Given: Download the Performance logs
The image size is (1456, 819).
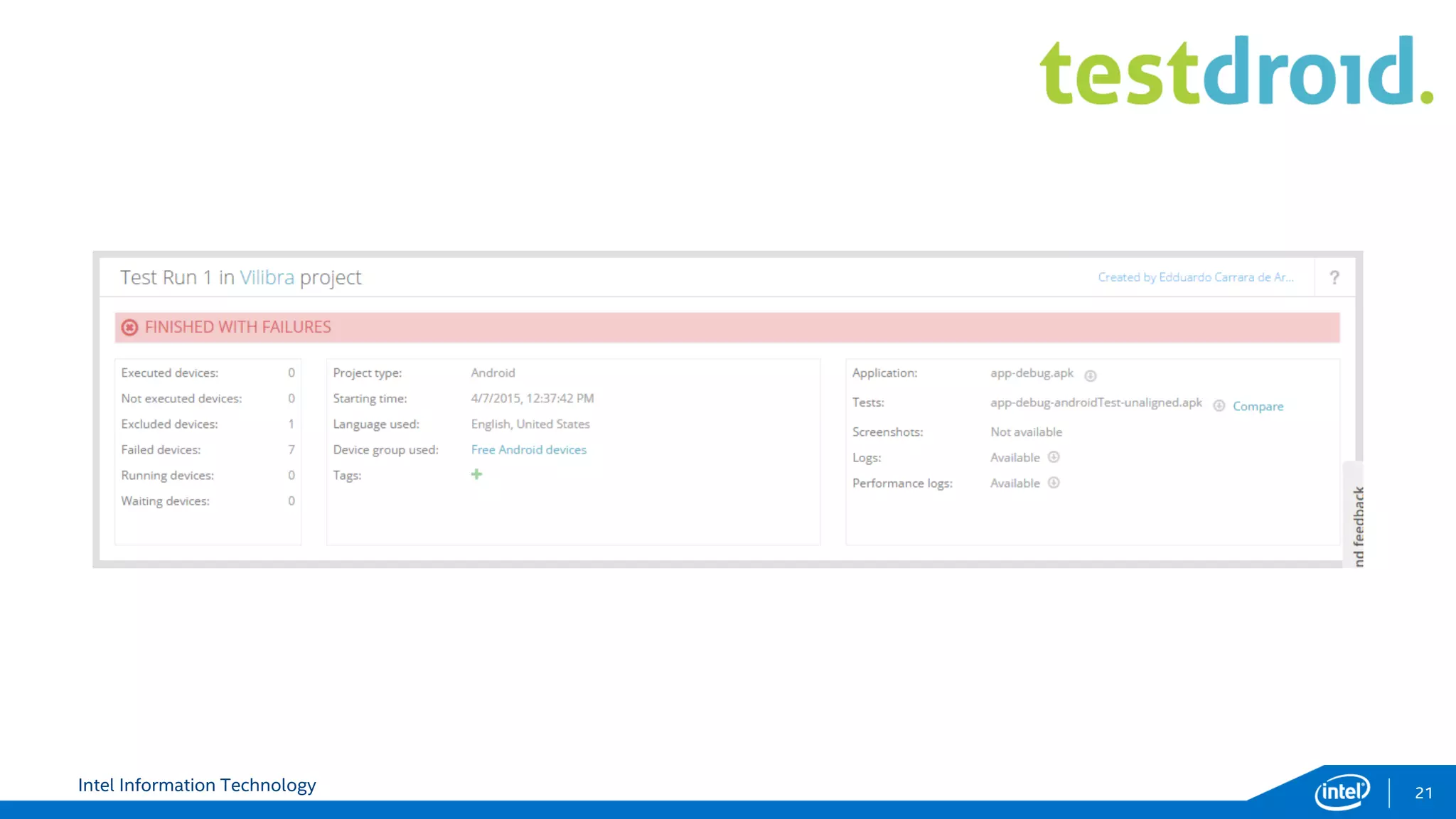Looking at the screenshot, I should 1054,483.
